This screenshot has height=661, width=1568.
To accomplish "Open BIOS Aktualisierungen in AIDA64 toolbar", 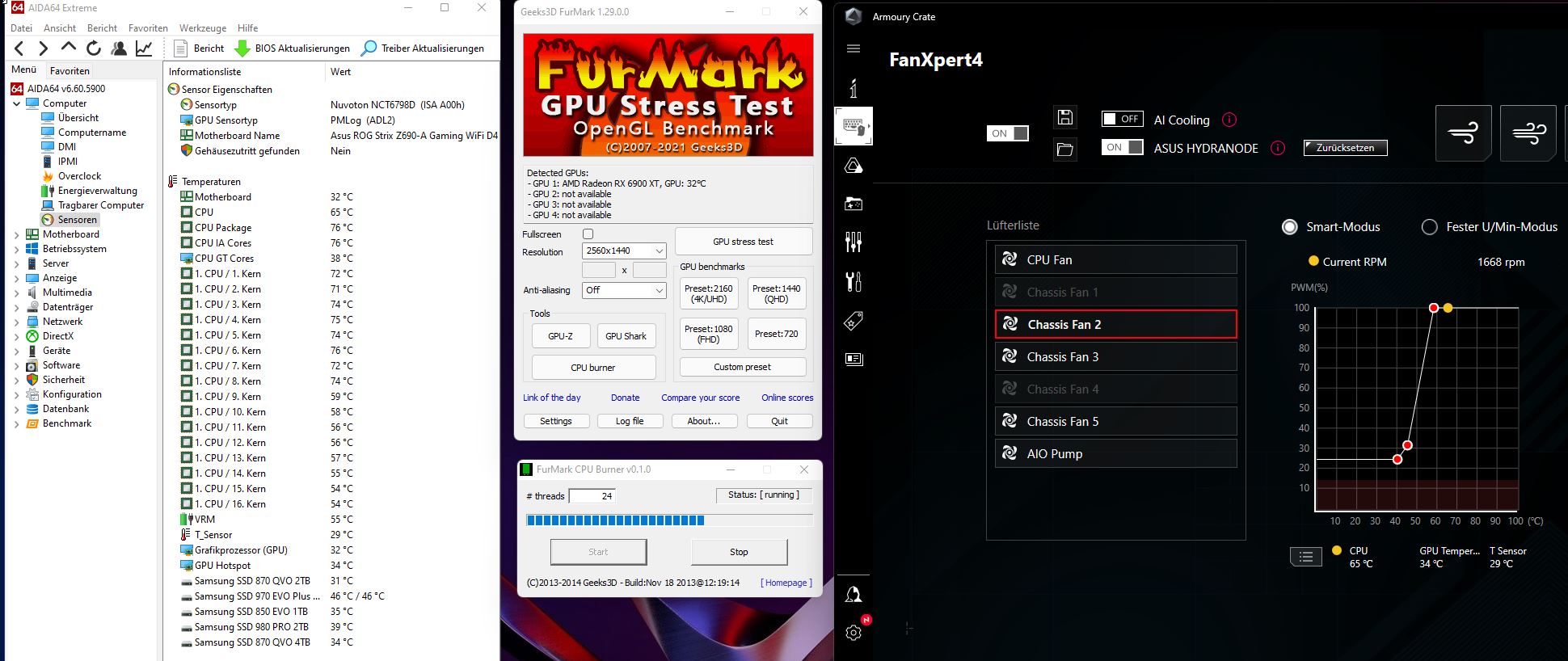I will [x=292, y=48].
